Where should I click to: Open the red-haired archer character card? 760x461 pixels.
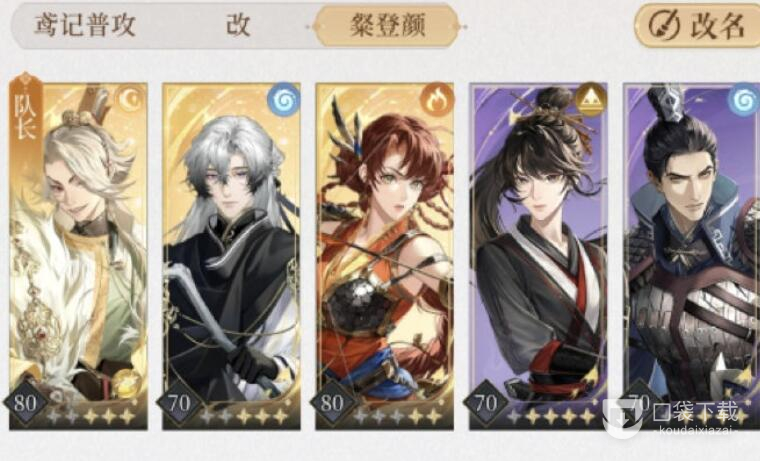(384, 256)
